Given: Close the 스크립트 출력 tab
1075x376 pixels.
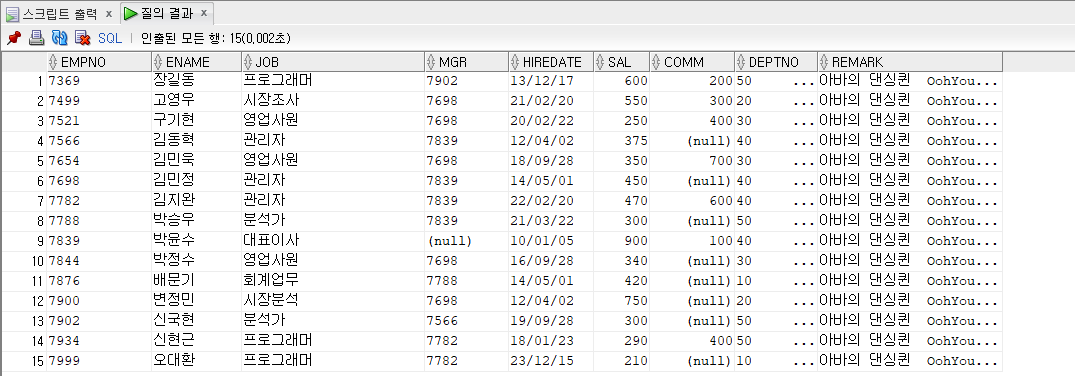Looking at the screenshot, I should coord(109,14).
